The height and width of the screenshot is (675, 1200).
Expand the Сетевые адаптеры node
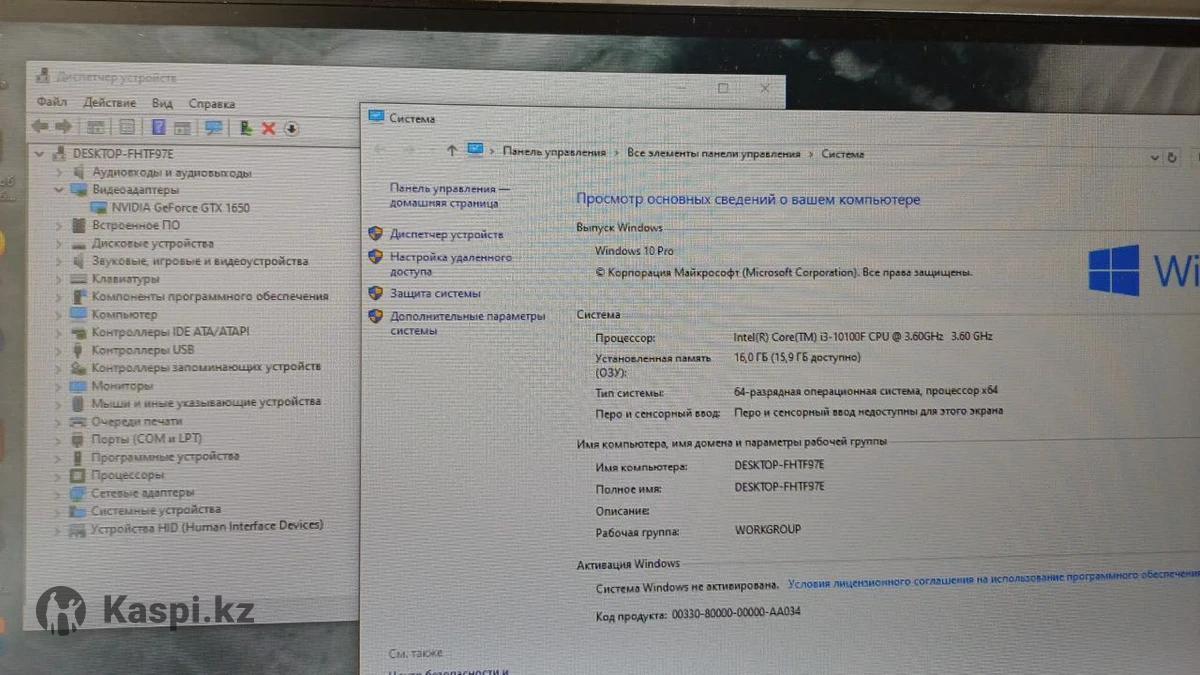tap(57, 493)
